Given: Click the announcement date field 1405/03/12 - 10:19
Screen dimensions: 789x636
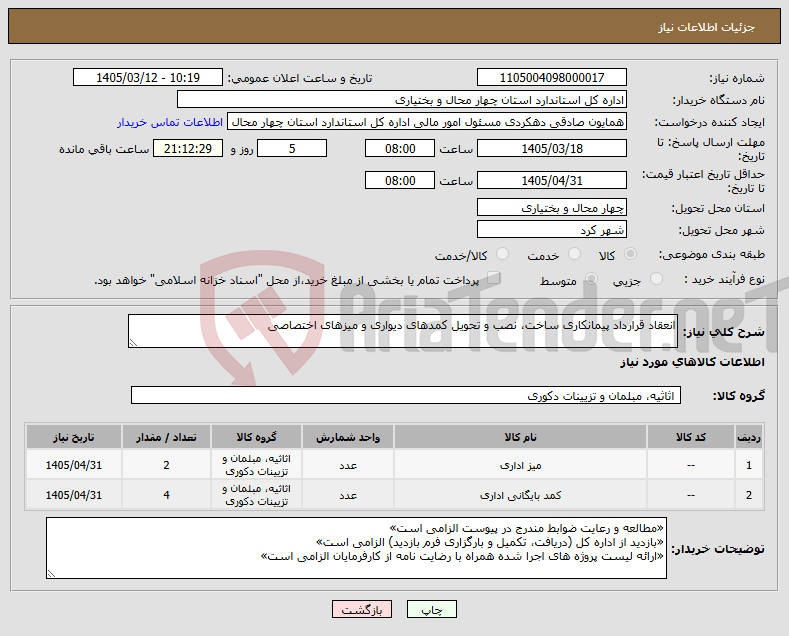Looking at the screenshot, I should [x=148, y=77].
